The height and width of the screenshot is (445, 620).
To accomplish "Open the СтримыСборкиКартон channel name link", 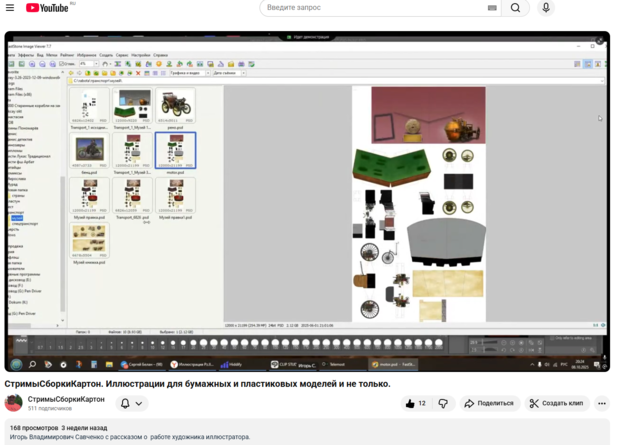I will 66,399.
